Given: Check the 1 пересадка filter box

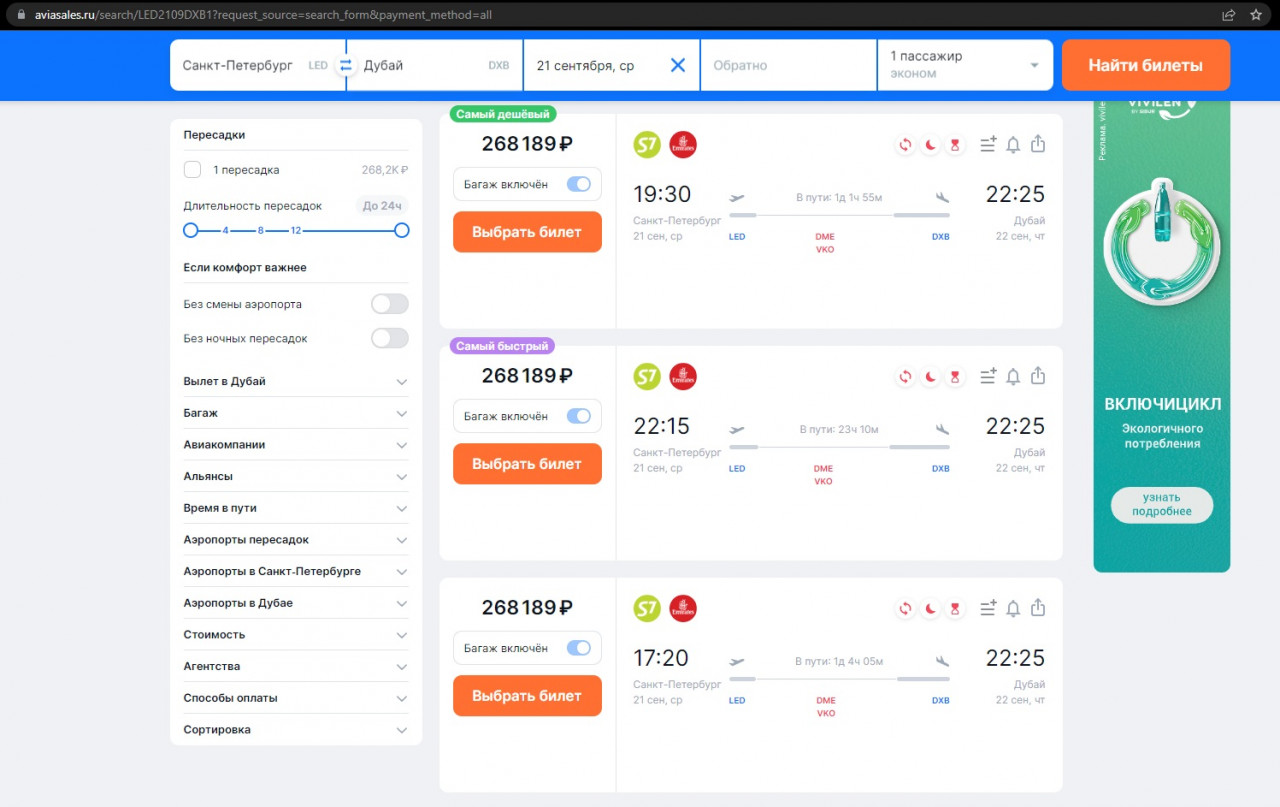Looking at the screenshot, I should (192, 170).
